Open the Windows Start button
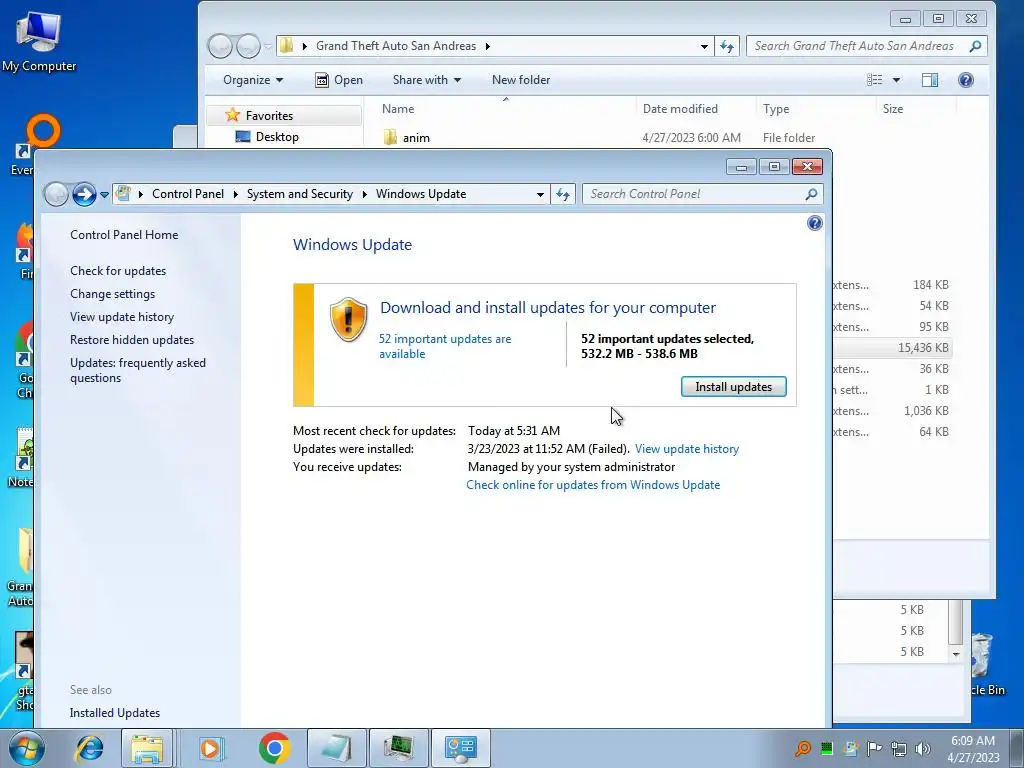 coord(26,748)
